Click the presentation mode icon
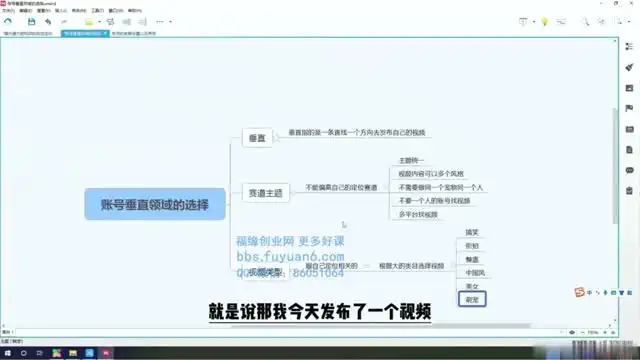 pos(523,22)
